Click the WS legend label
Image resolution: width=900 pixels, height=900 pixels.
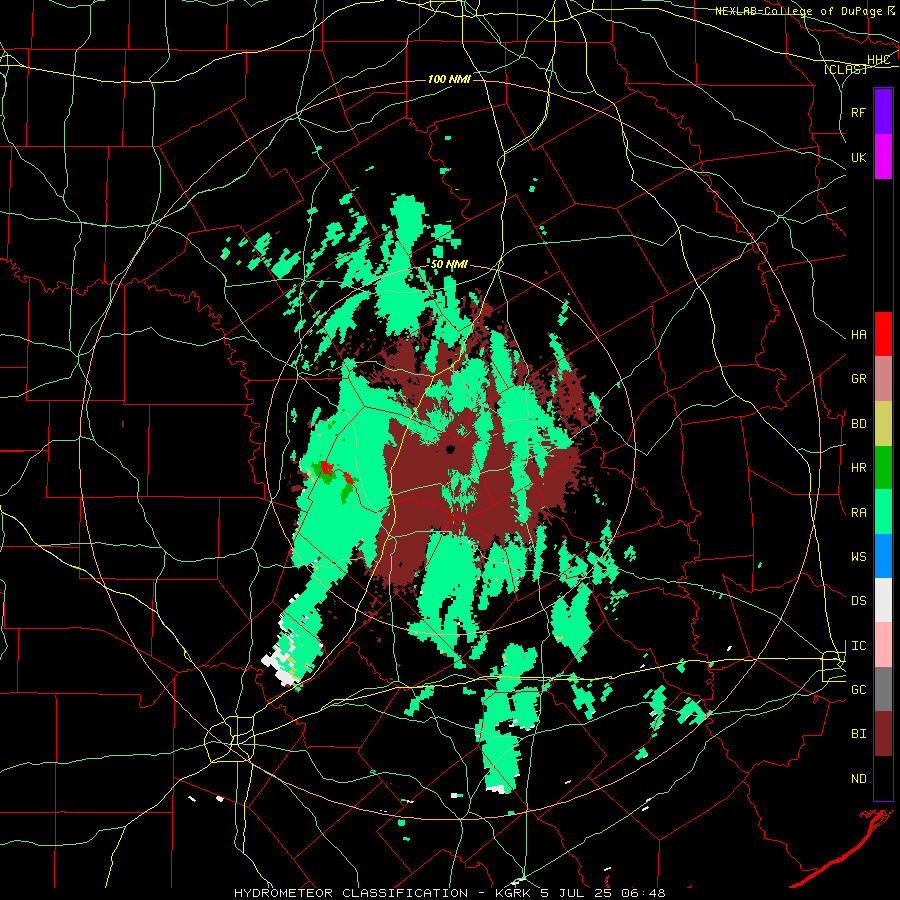point(858,556)
